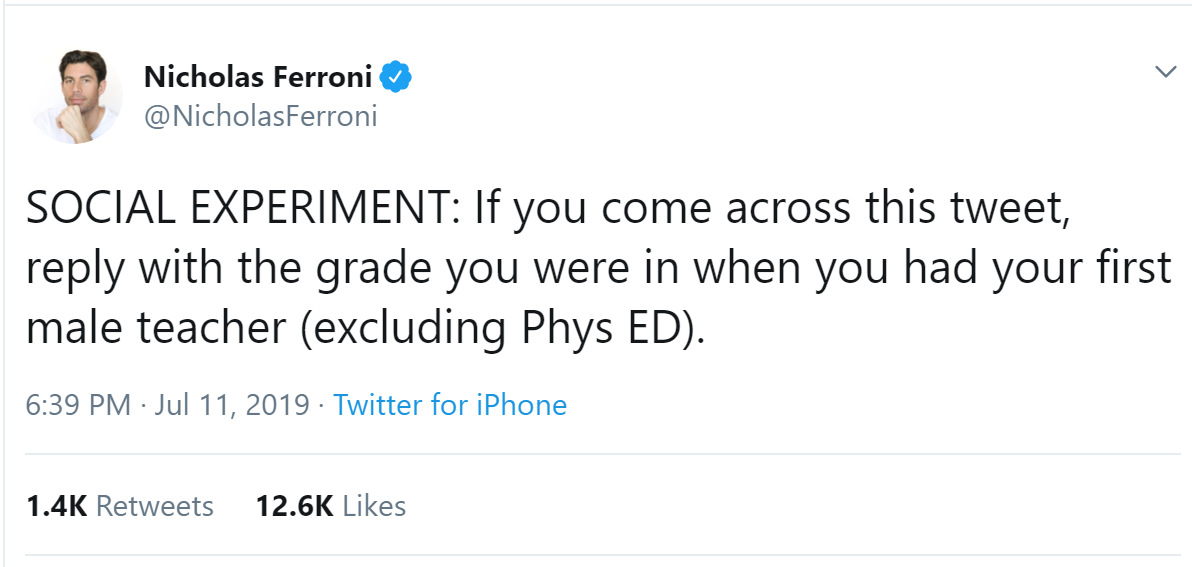Image resolution: width=1192 pixels, height=567 pixels.
Task: View the 12.6K Likes list
Action: point(331,506)
